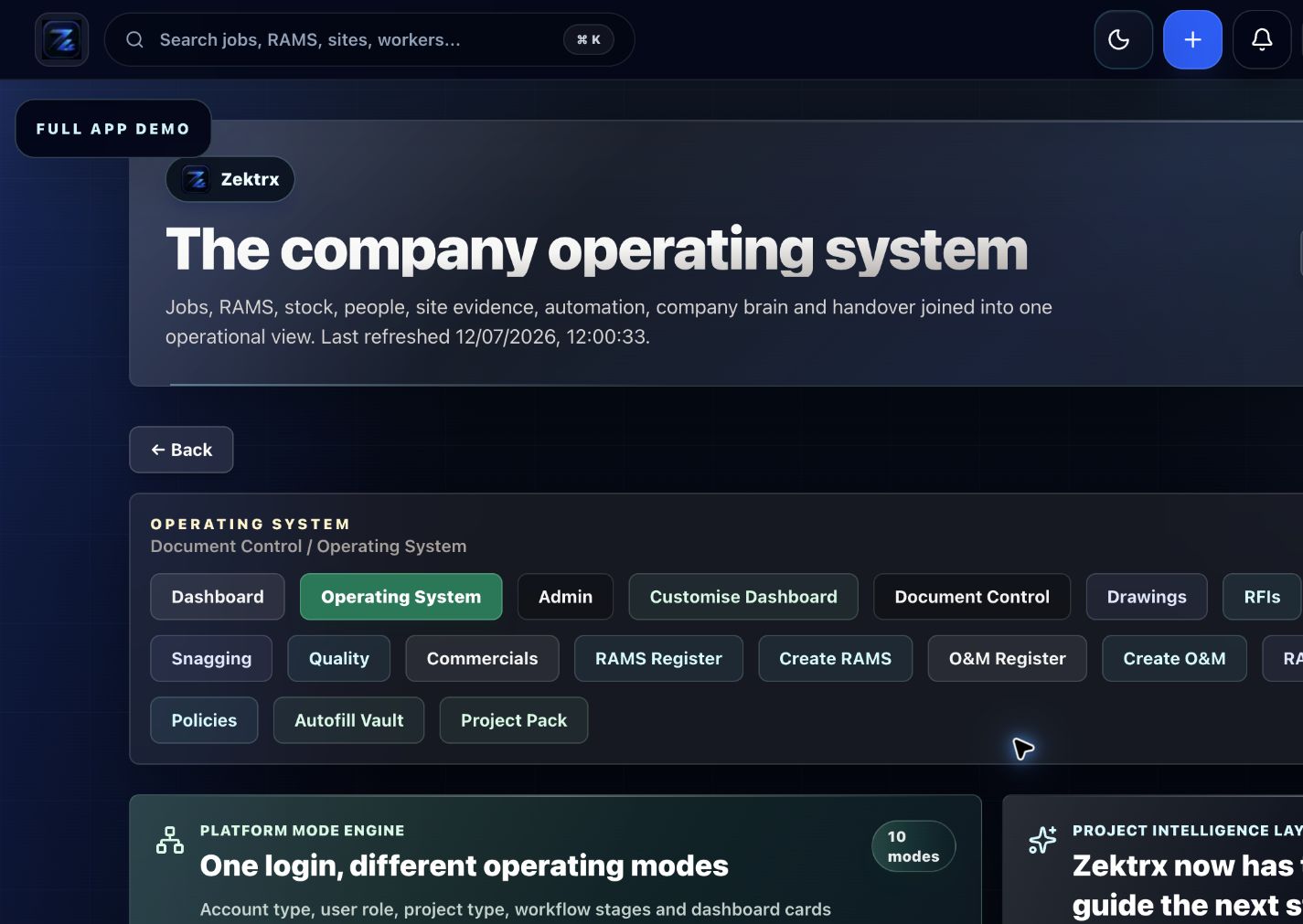Click Create O&M

pyautogui.click(x=1174, y=658)
